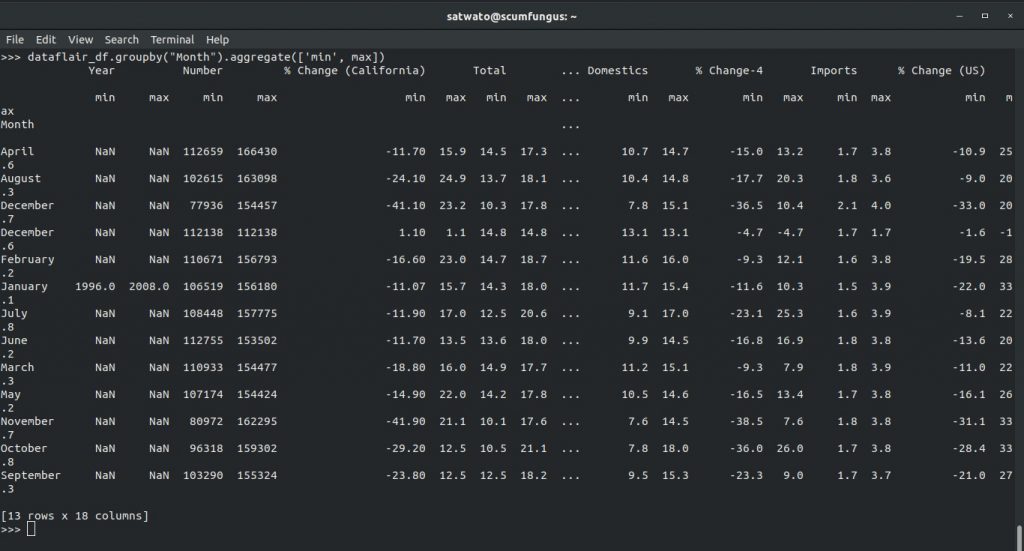Click the cursor at the final prompt
Viewport: 1024px width, 551px height.
[31, 529]
